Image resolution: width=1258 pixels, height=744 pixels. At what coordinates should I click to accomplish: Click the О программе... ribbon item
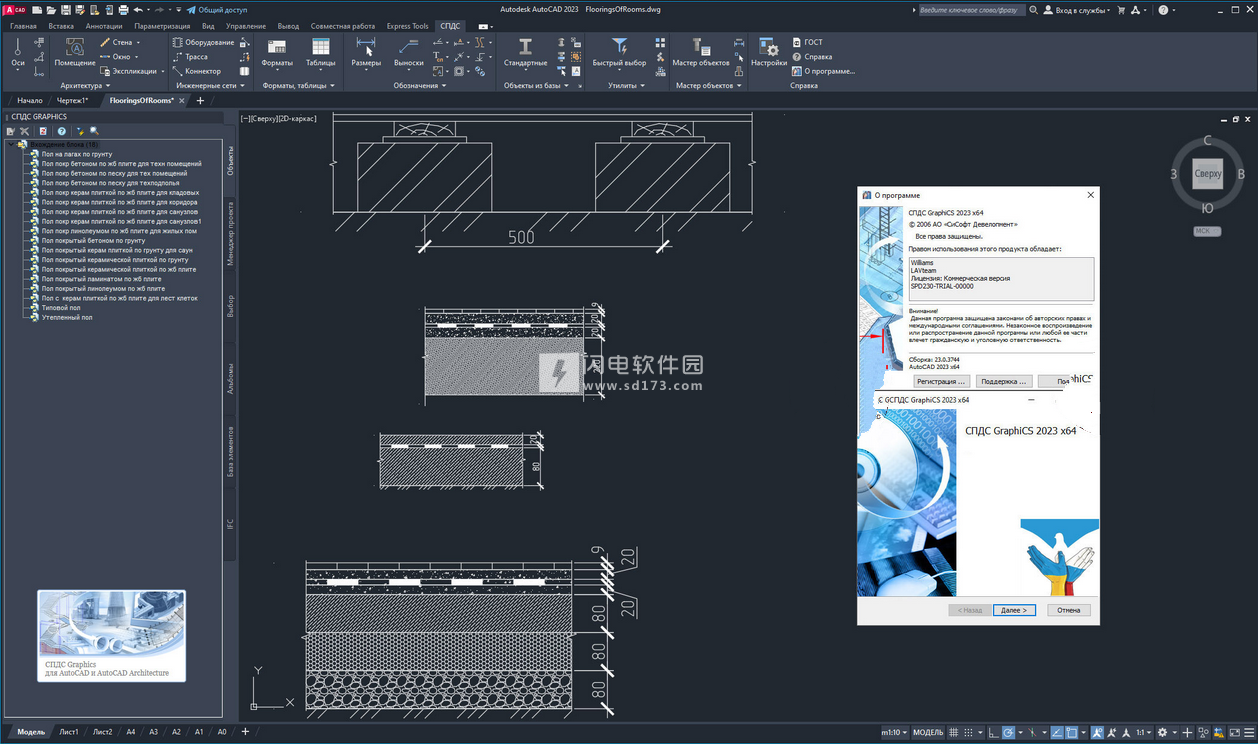824,71
